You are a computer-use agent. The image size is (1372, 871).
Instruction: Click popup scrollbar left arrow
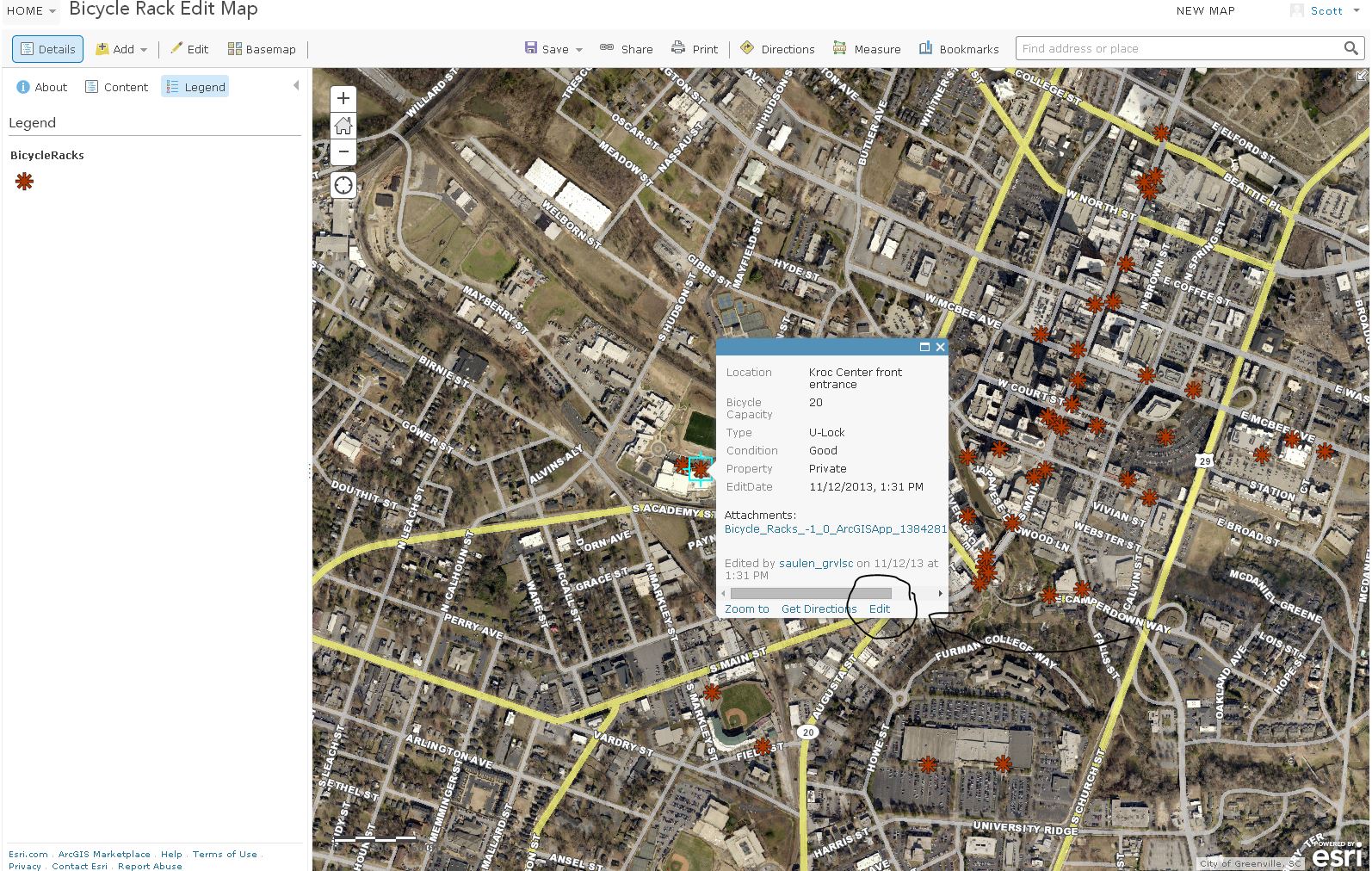tap(724, 593)
